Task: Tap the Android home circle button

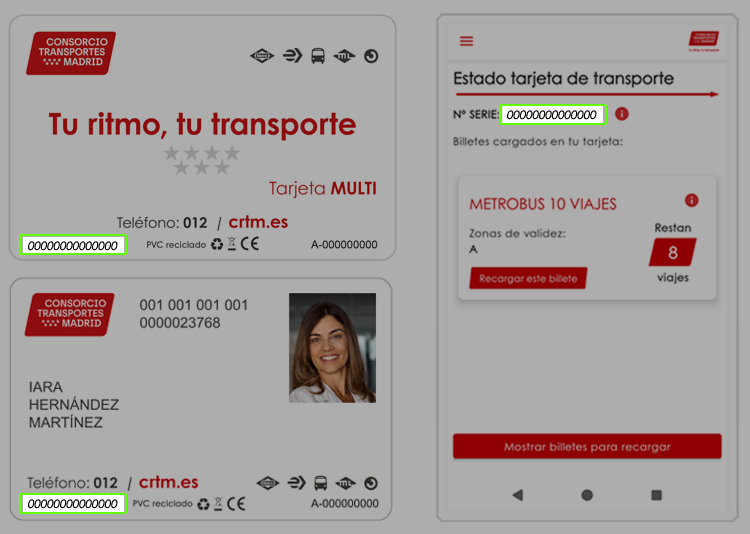Action: pos(587,495)
